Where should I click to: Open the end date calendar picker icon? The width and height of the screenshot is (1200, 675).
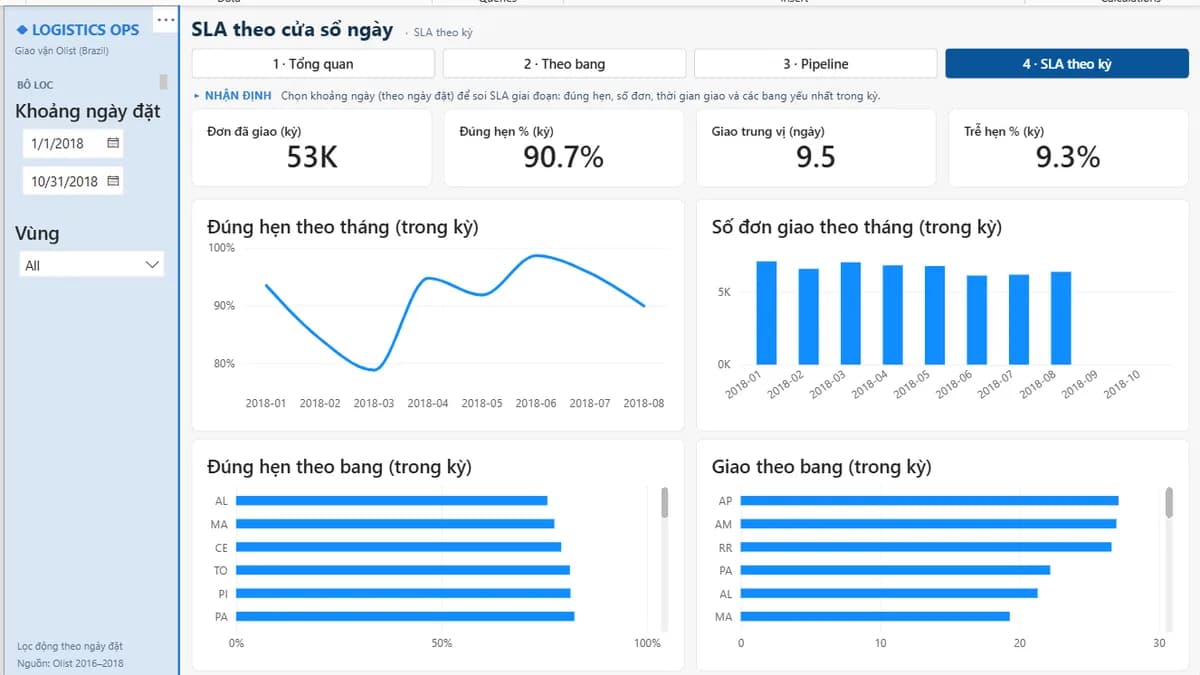[113, 181]
